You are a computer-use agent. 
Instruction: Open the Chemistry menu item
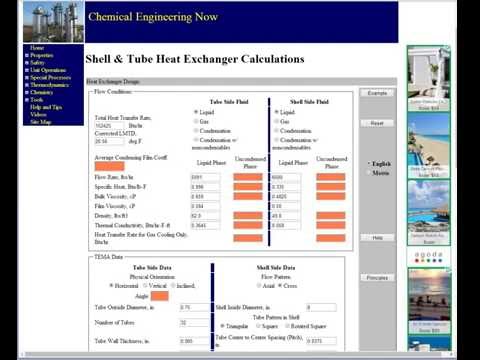click(41, 92)
